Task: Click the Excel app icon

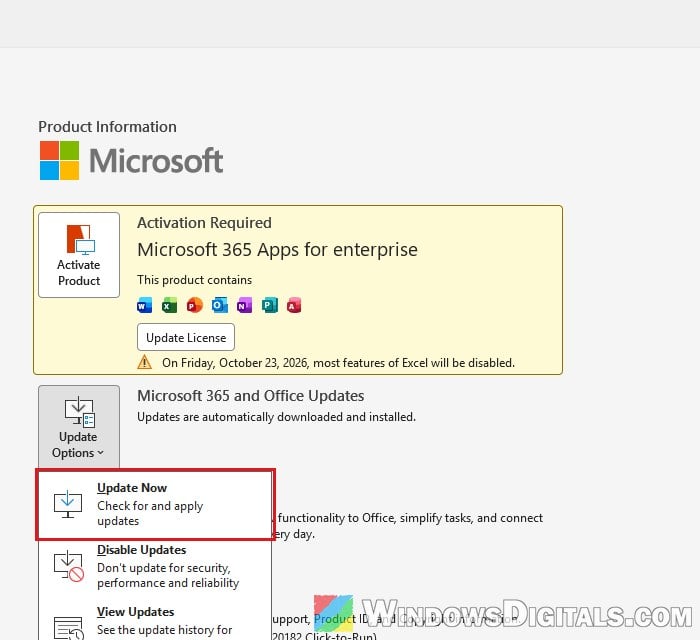Action: pyautogui.click(x=169, y=305)
